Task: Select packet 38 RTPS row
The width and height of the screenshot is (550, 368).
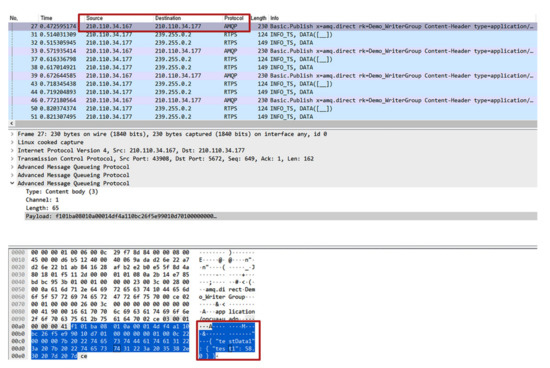Action: tap(273, 67)
